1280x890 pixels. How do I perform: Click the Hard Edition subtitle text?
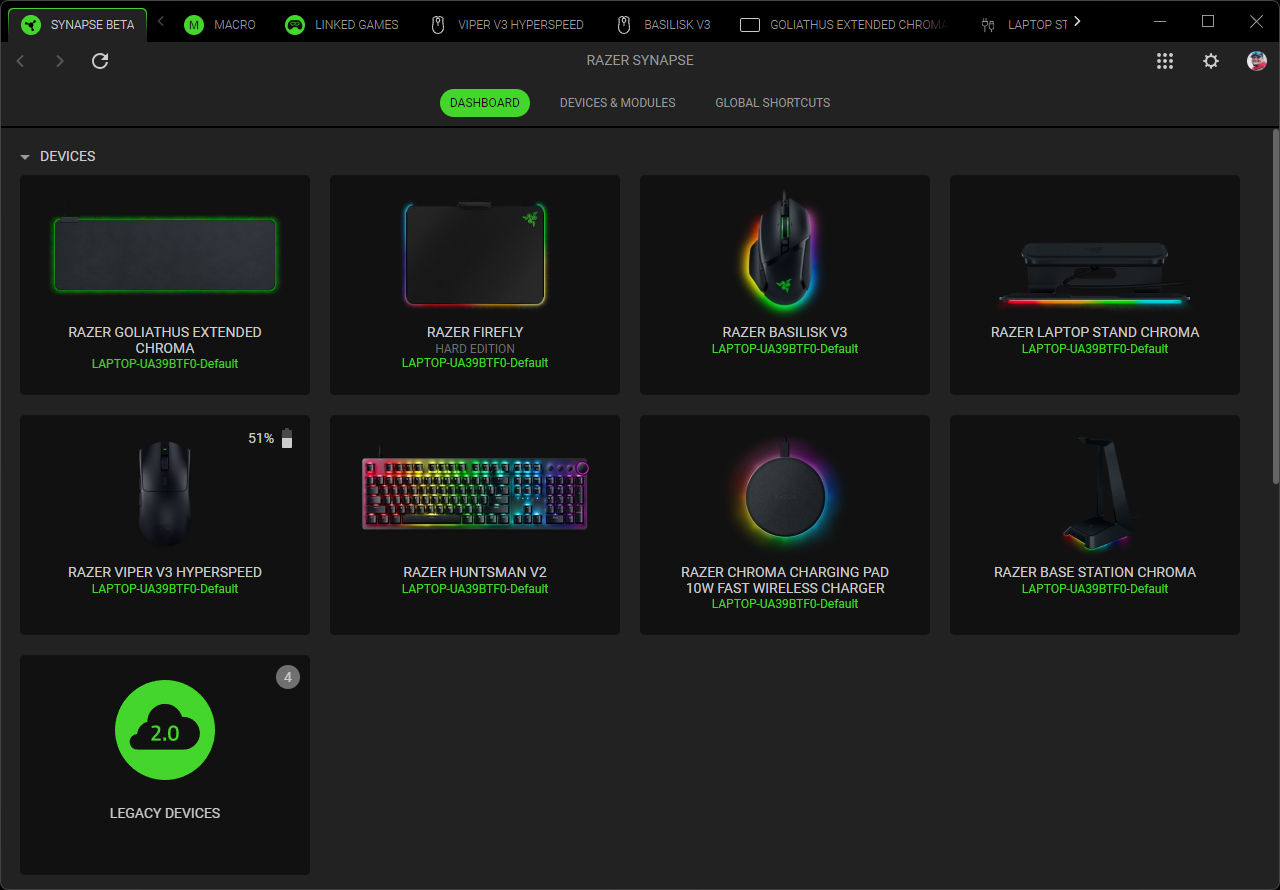pos(475,349)
